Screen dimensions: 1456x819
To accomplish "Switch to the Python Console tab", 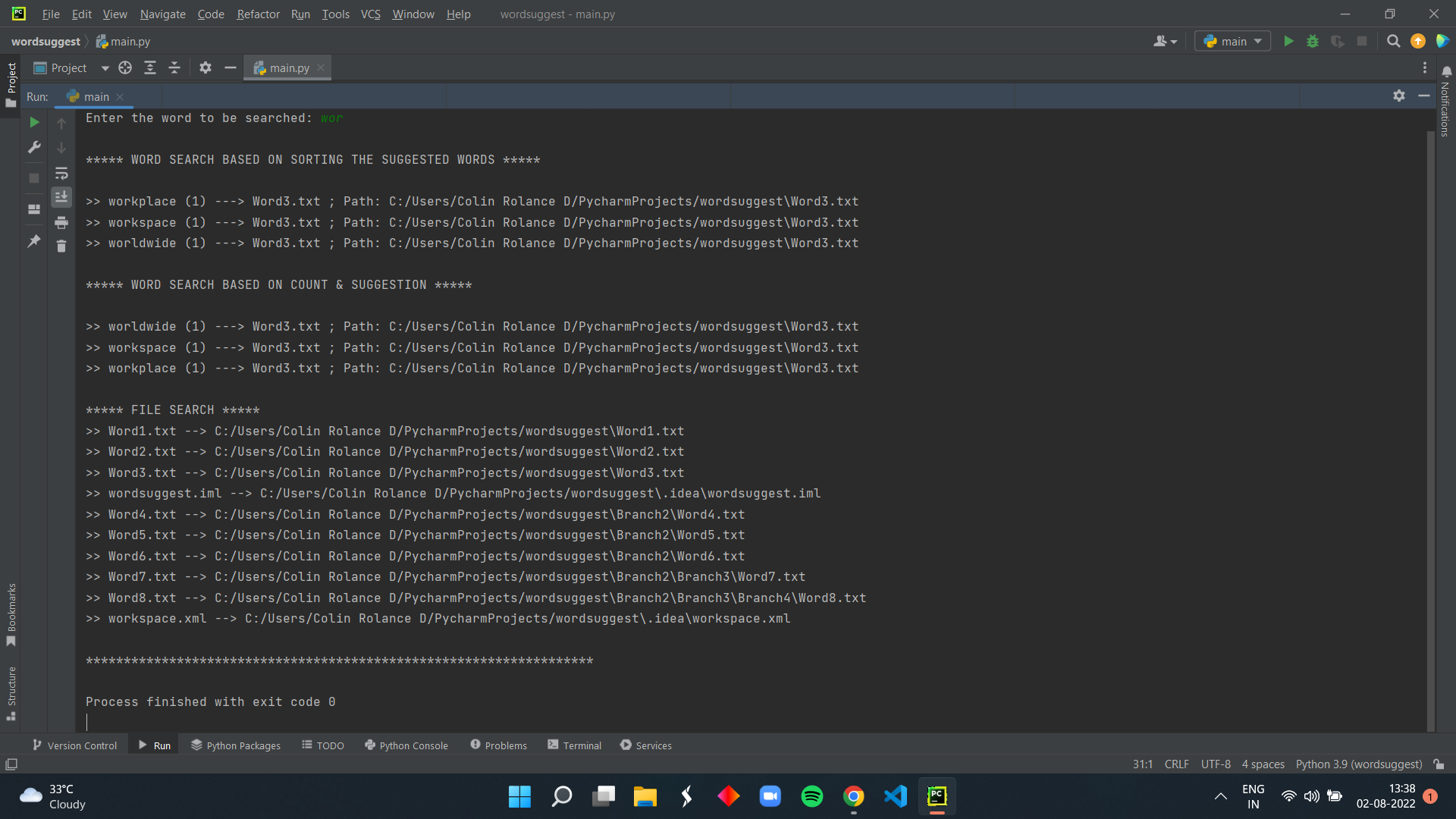I will point(406,745).
